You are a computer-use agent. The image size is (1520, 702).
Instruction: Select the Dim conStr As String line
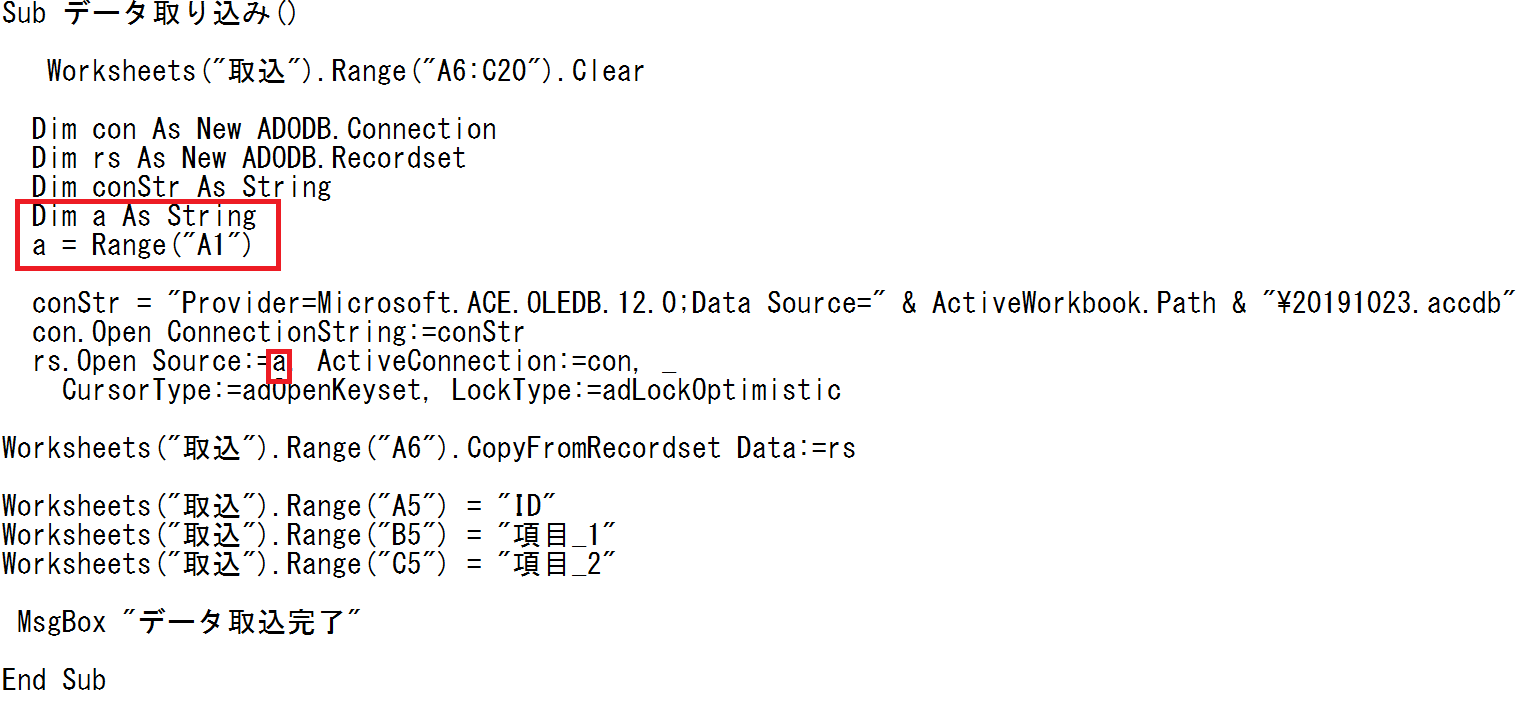(x=181, y=187)
